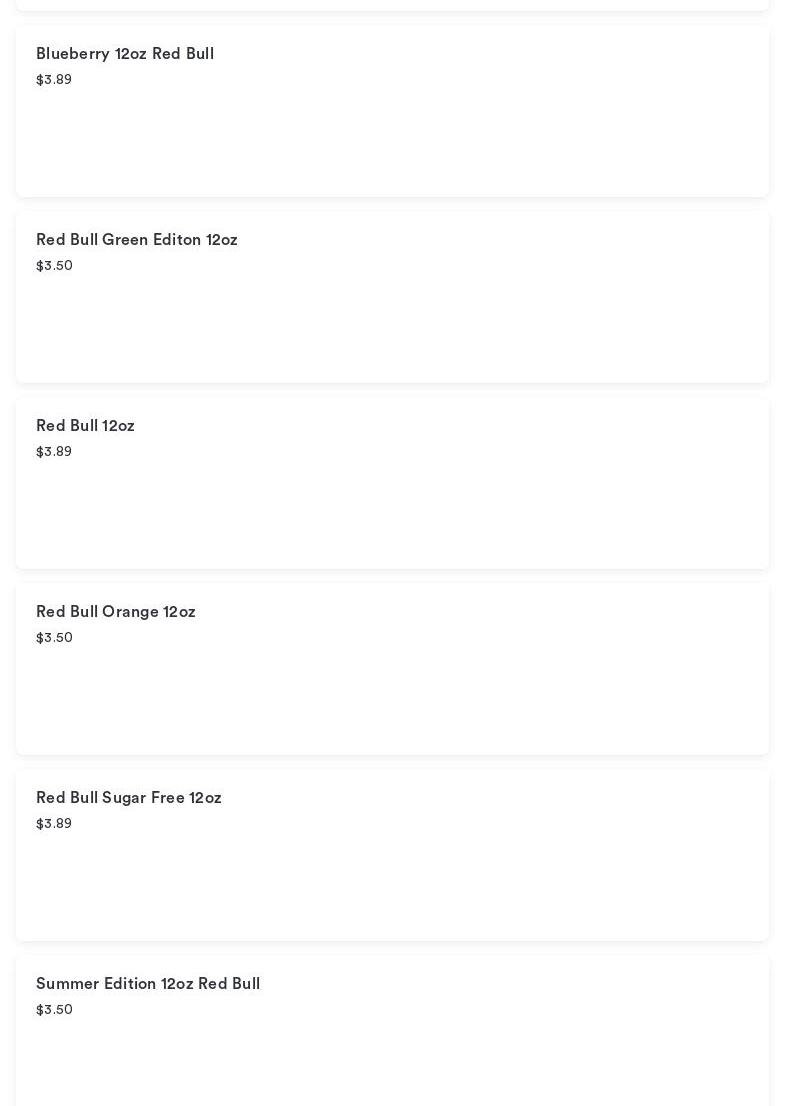Click the $3.50 price under Green Editon

tap(54, 266)
